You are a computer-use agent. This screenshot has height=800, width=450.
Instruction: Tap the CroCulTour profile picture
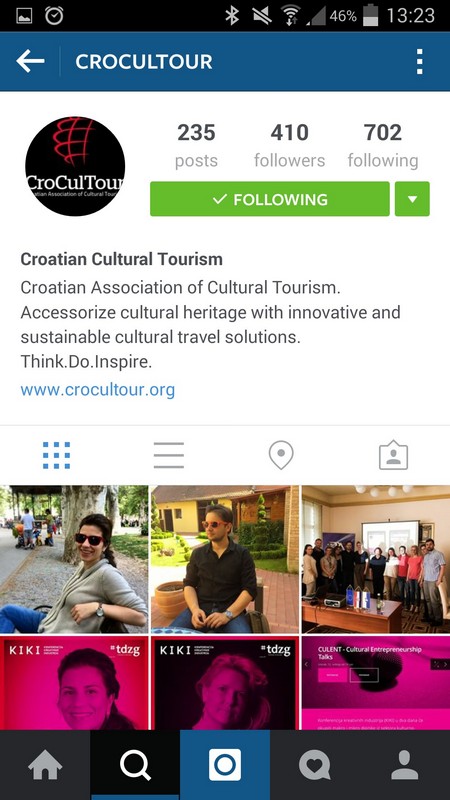75,166
